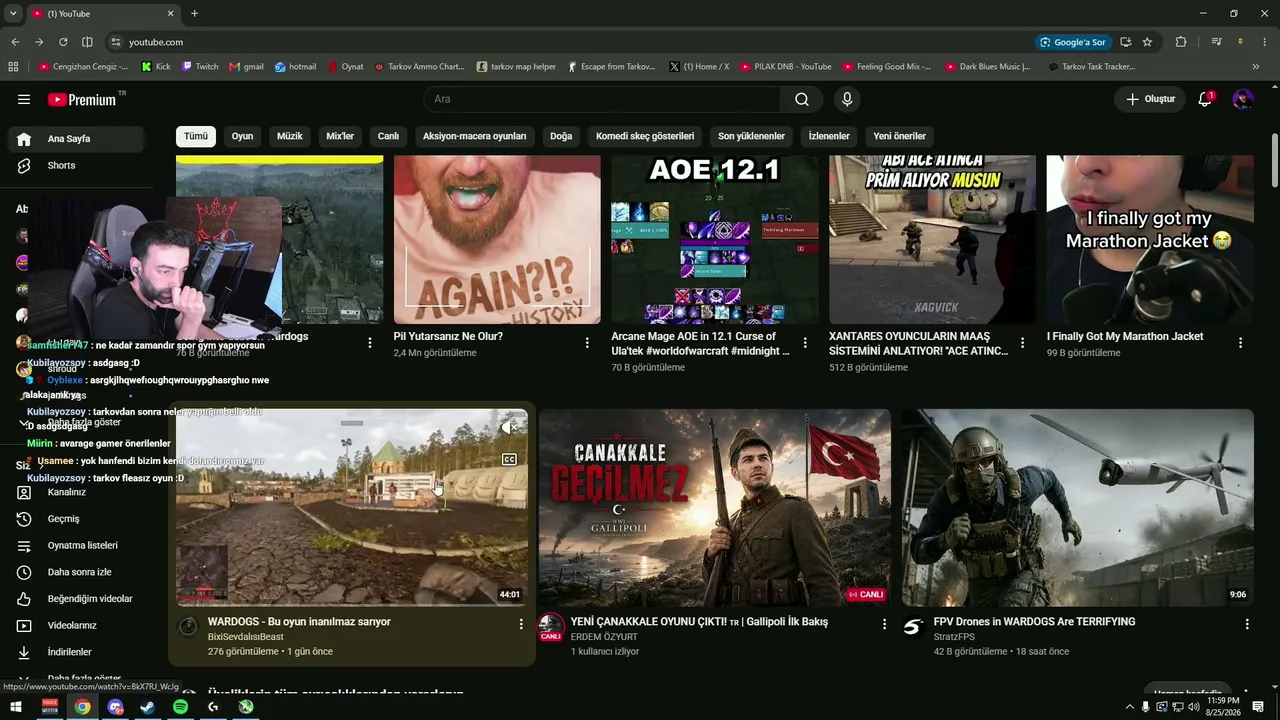Open options for Arcane Mage AOE short

pos(805,343)
